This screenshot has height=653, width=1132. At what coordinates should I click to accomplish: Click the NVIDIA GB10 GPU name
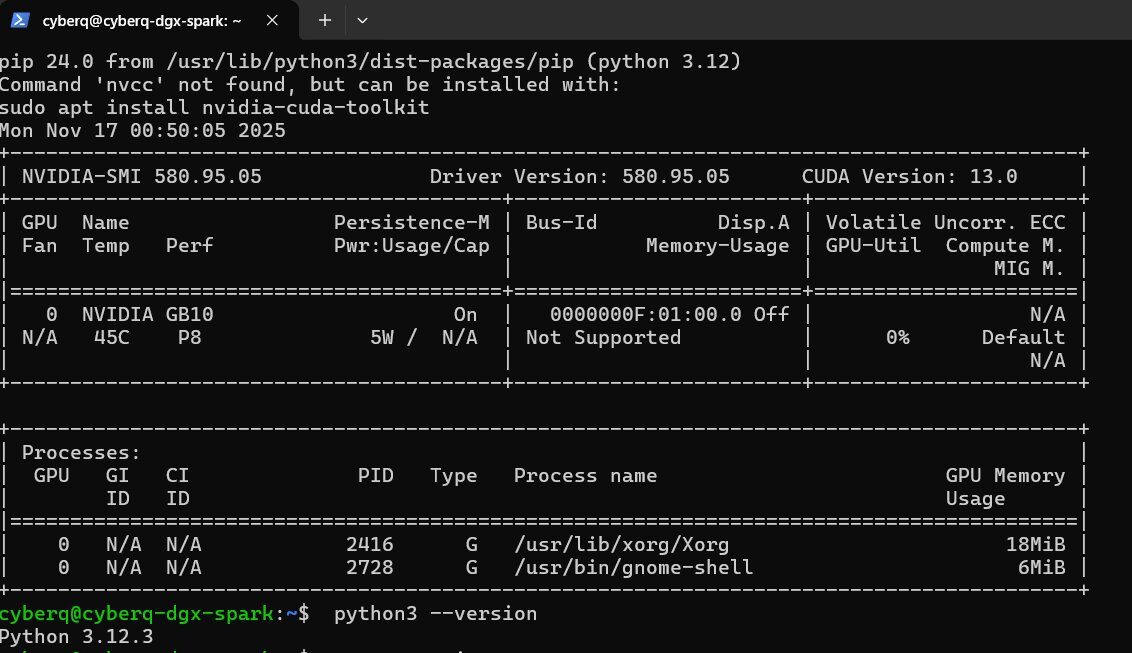[147, 314]
